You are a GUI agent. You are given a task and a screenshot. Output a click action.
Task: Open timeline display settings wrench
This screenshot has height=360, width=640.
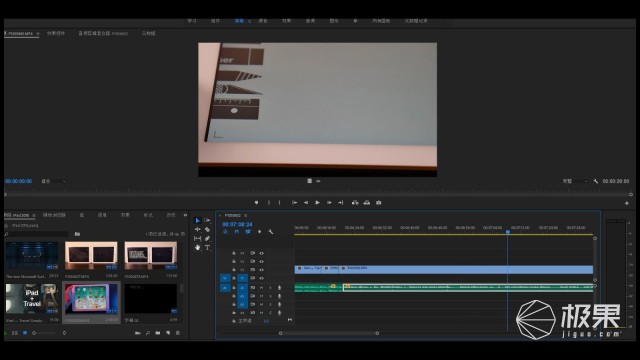(x=271, y=232)
